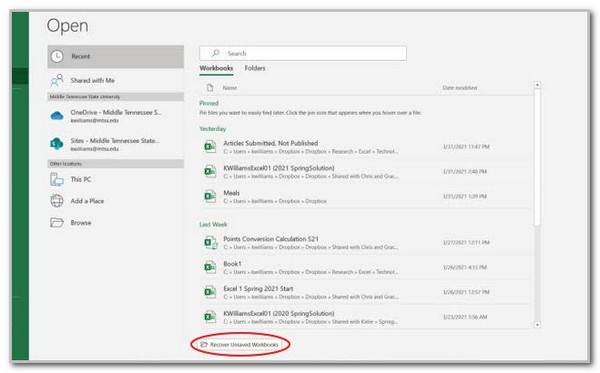The width and height of the screenshot is (600, 373).
Task: Click the scrollbar up arrow
Action: [537, 85]
